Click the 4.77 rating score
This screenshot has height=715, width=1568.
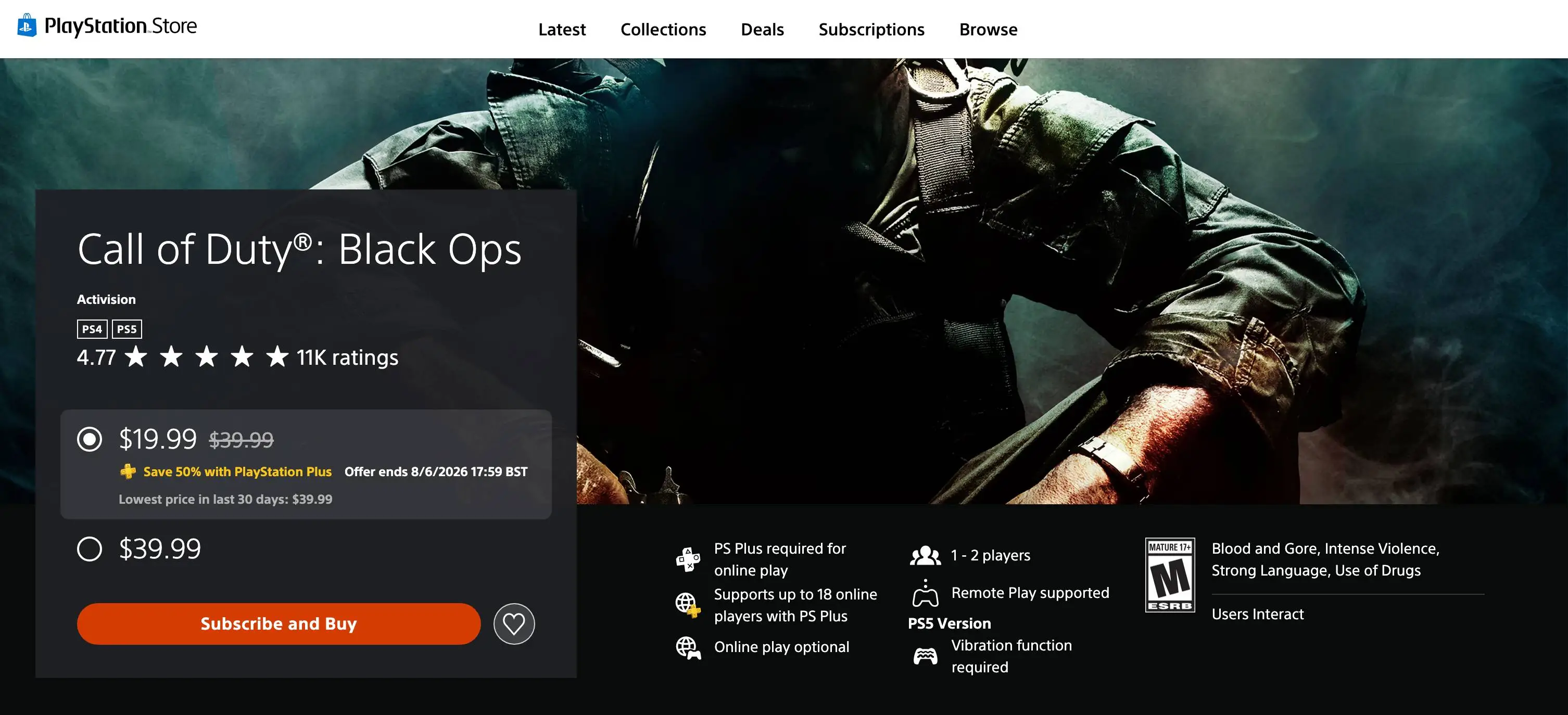tap(96, 357)
